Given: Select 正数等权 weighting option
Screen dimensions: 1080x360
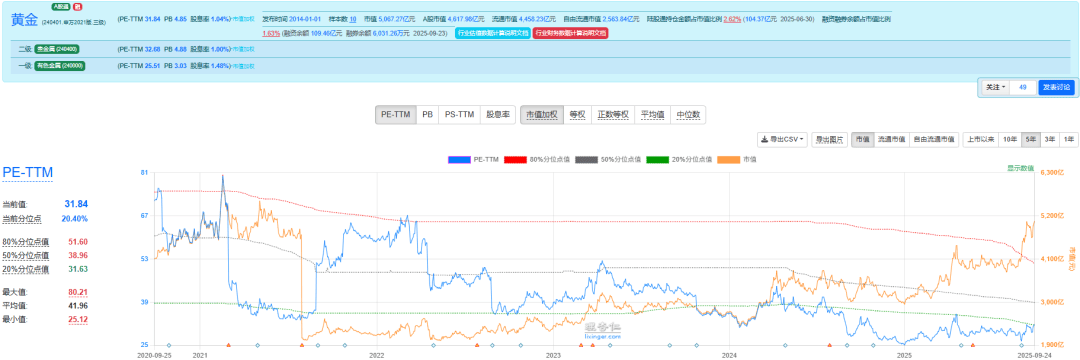Looking at the screenshot, I should (612, 115).
